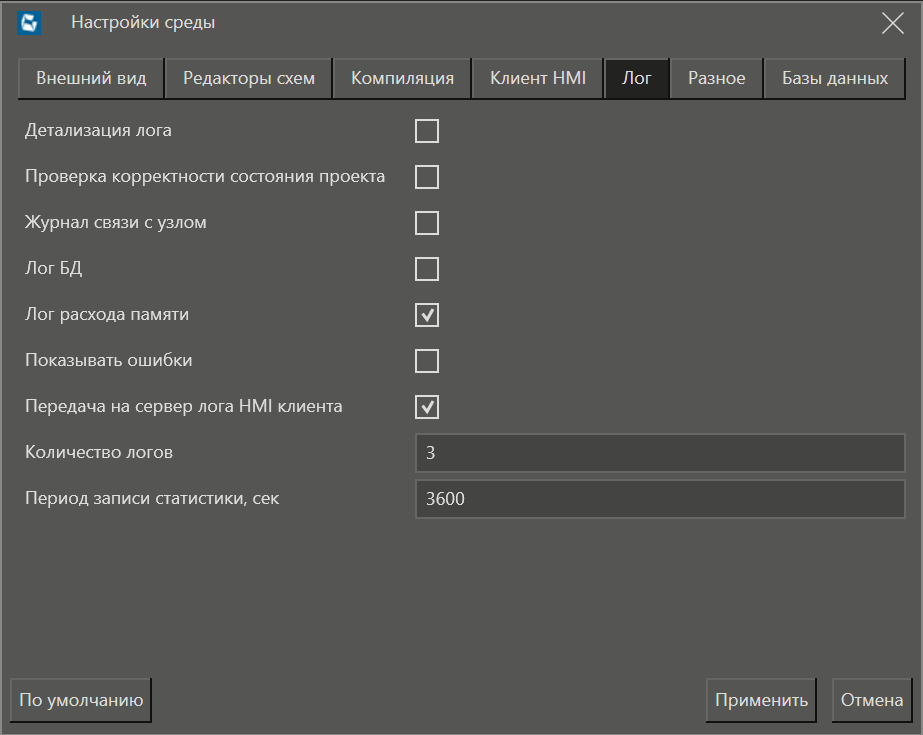Click the Применить button
This screenshot has width=923, height=735.
coord(761,700)
